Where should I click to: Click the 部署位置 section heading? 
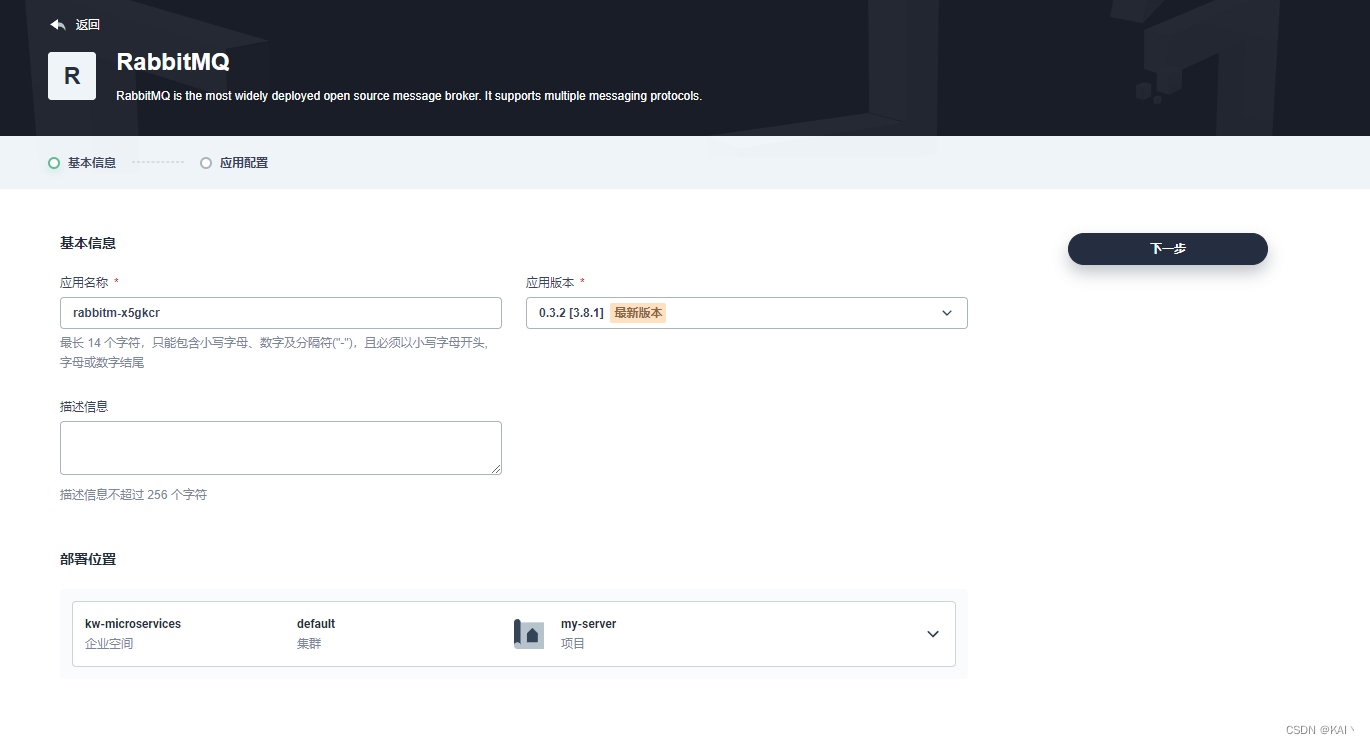(x=88, y=559)
